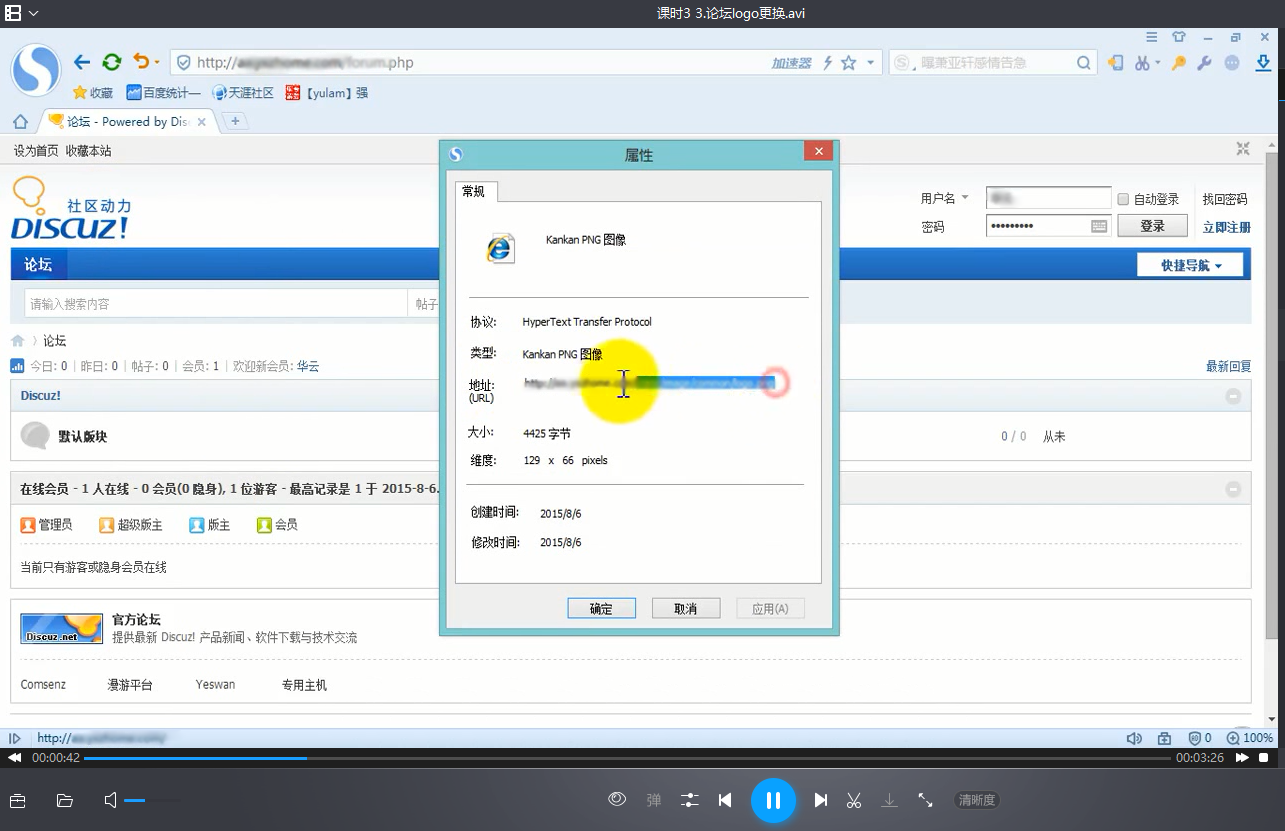1285x831 pixels.
Task: Skip to the next video
Action: click(820, 800)
